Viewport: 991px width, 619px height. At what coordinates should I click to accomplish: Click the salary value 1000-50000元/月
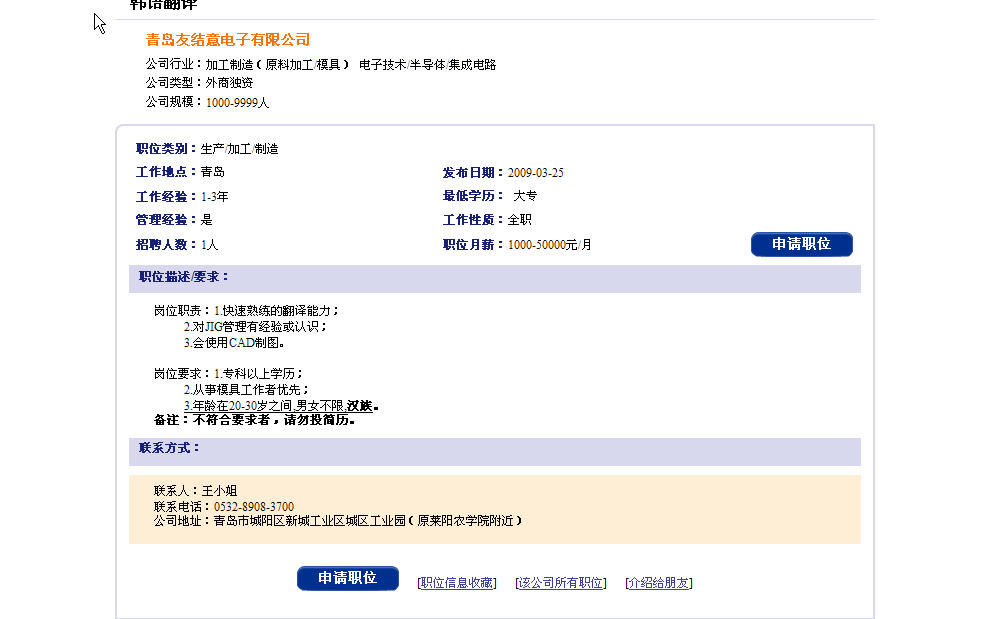(549, 245)
